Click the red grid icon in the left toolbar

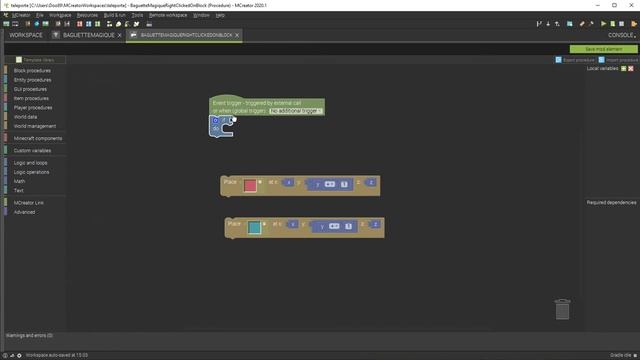point(79,24)
